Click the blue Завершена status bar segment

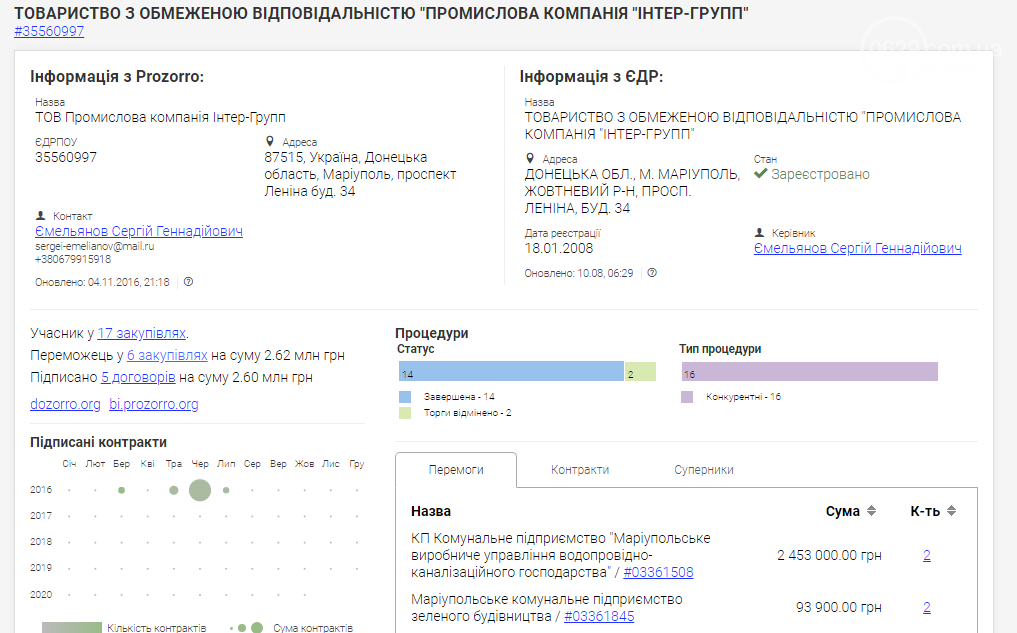click(511, 372)
